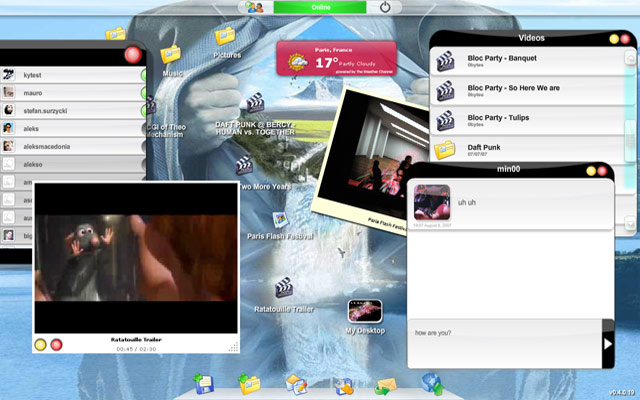This screenshot has width=640, height=400.
Task: Click the Paris weather widget
Action: tap(336, 58)
